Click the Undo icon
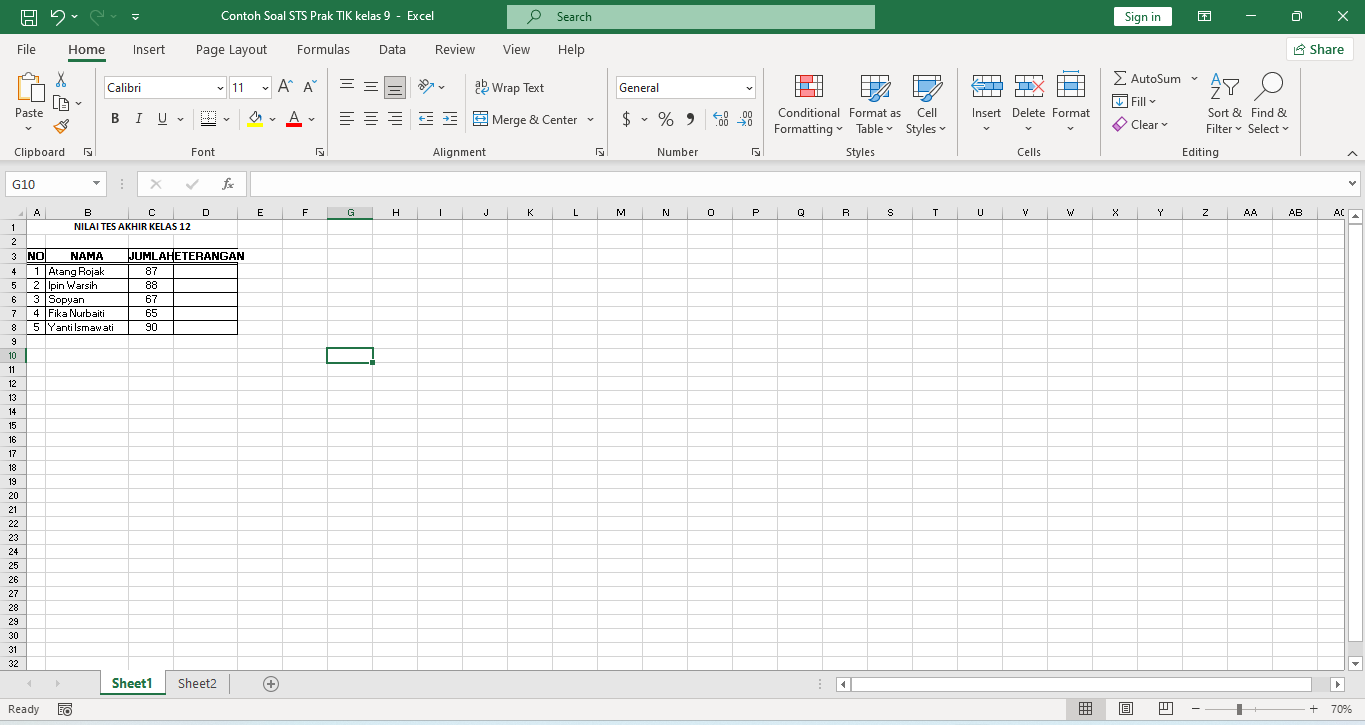The image size is (1365, 725). [x=58, y=17]
